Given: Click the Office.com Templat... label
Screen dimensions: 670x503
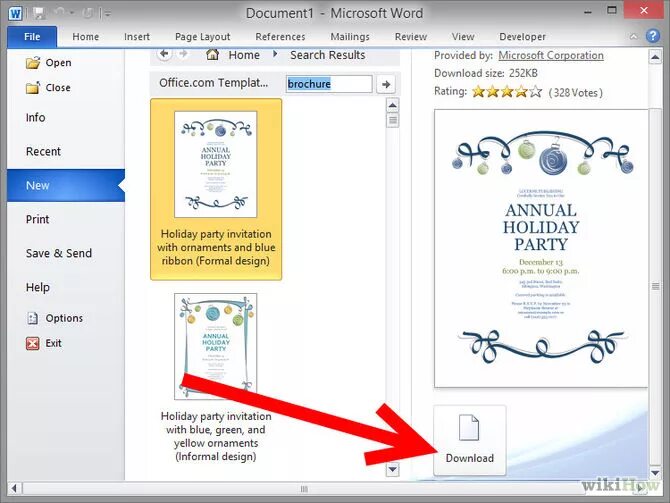Looking at the screenshot, I should (x=214, y=83).
